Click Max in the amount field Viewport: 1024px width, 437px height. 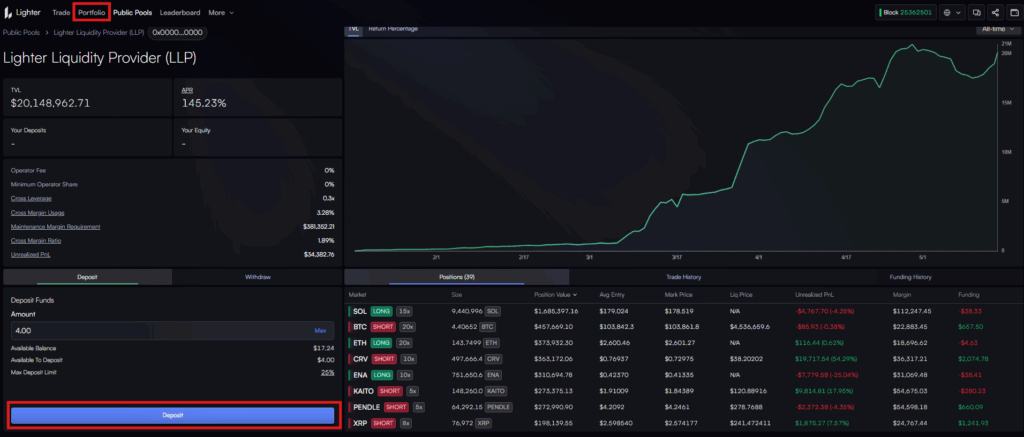click(320, 331)
